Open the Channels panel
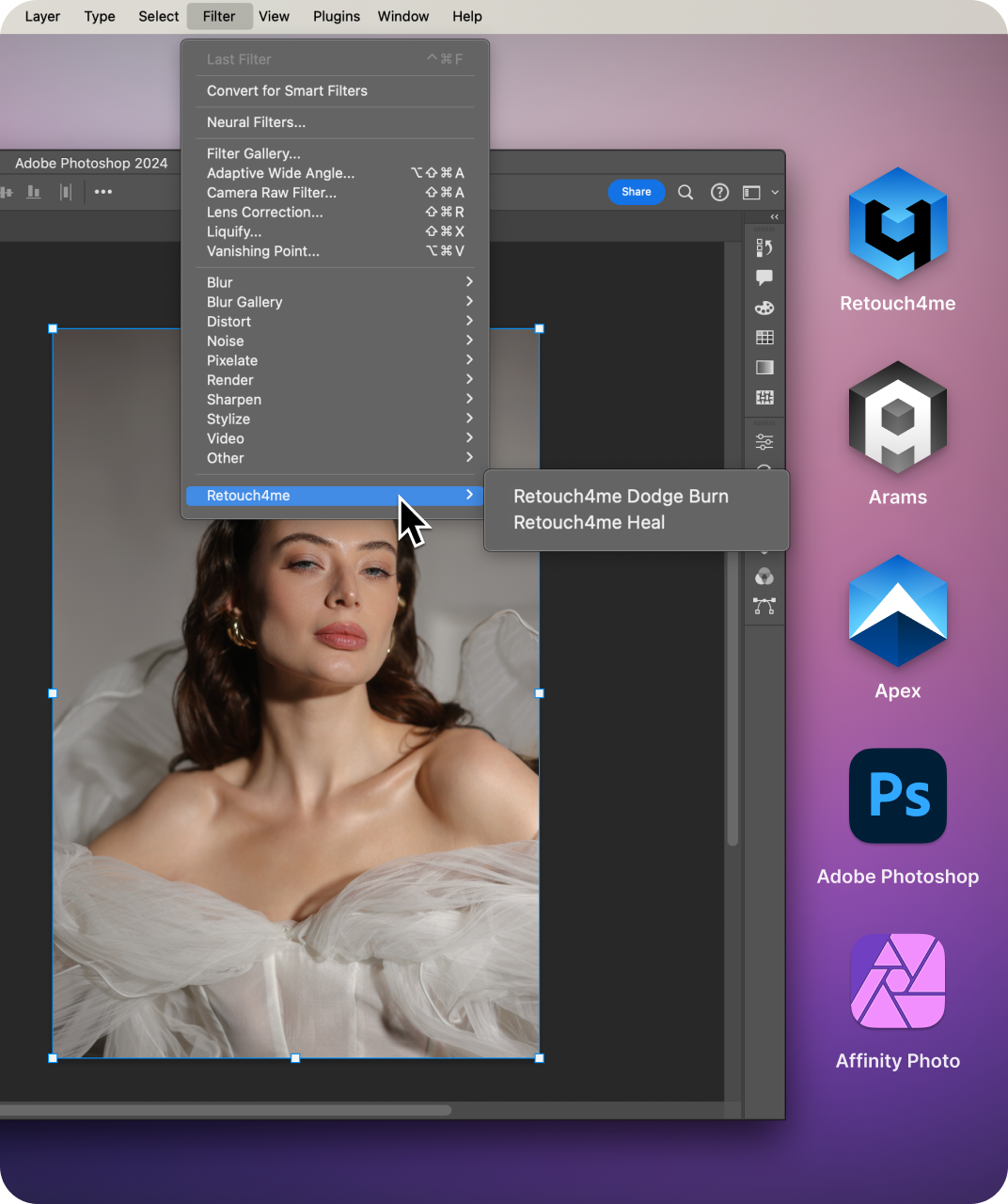 pyautogui.click(x=764, y=577)
